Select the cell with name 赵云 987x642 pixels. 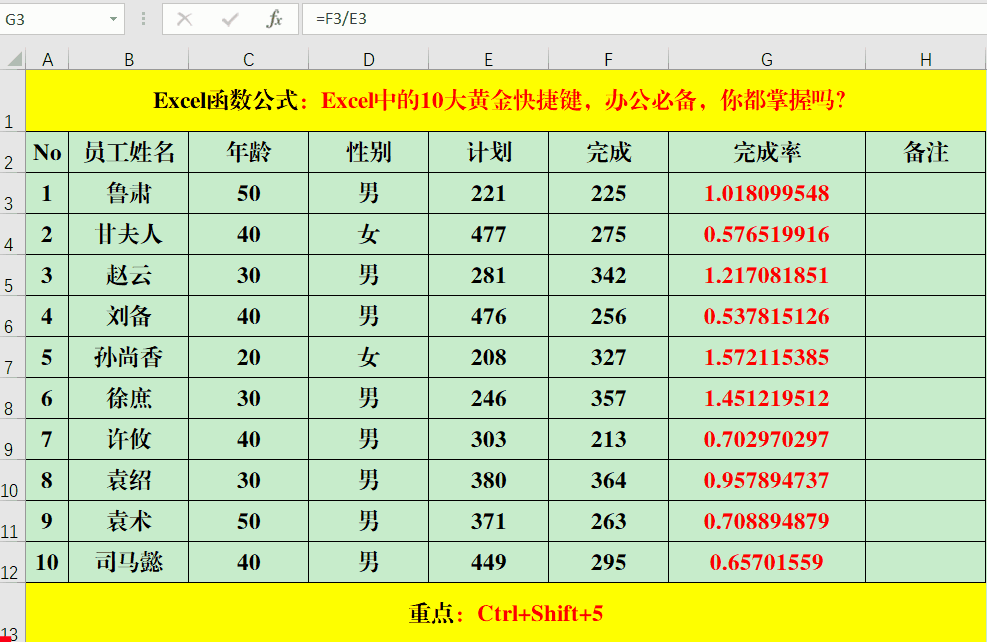[128, 275]
